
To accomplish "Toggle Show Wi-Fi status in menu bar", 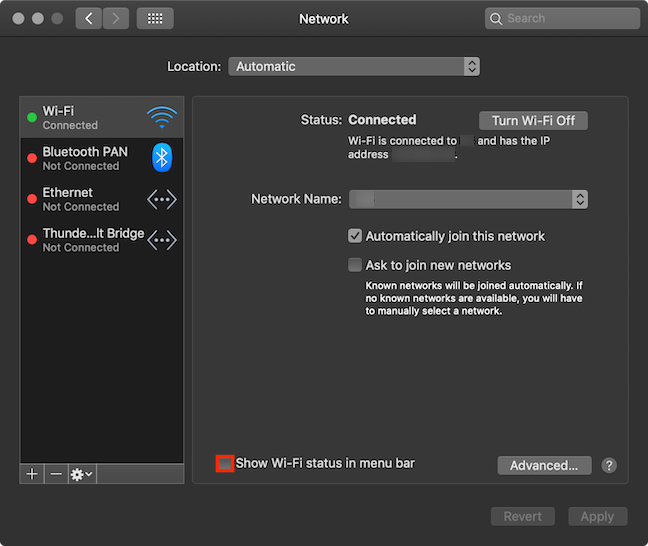I will tap(225, 463).
